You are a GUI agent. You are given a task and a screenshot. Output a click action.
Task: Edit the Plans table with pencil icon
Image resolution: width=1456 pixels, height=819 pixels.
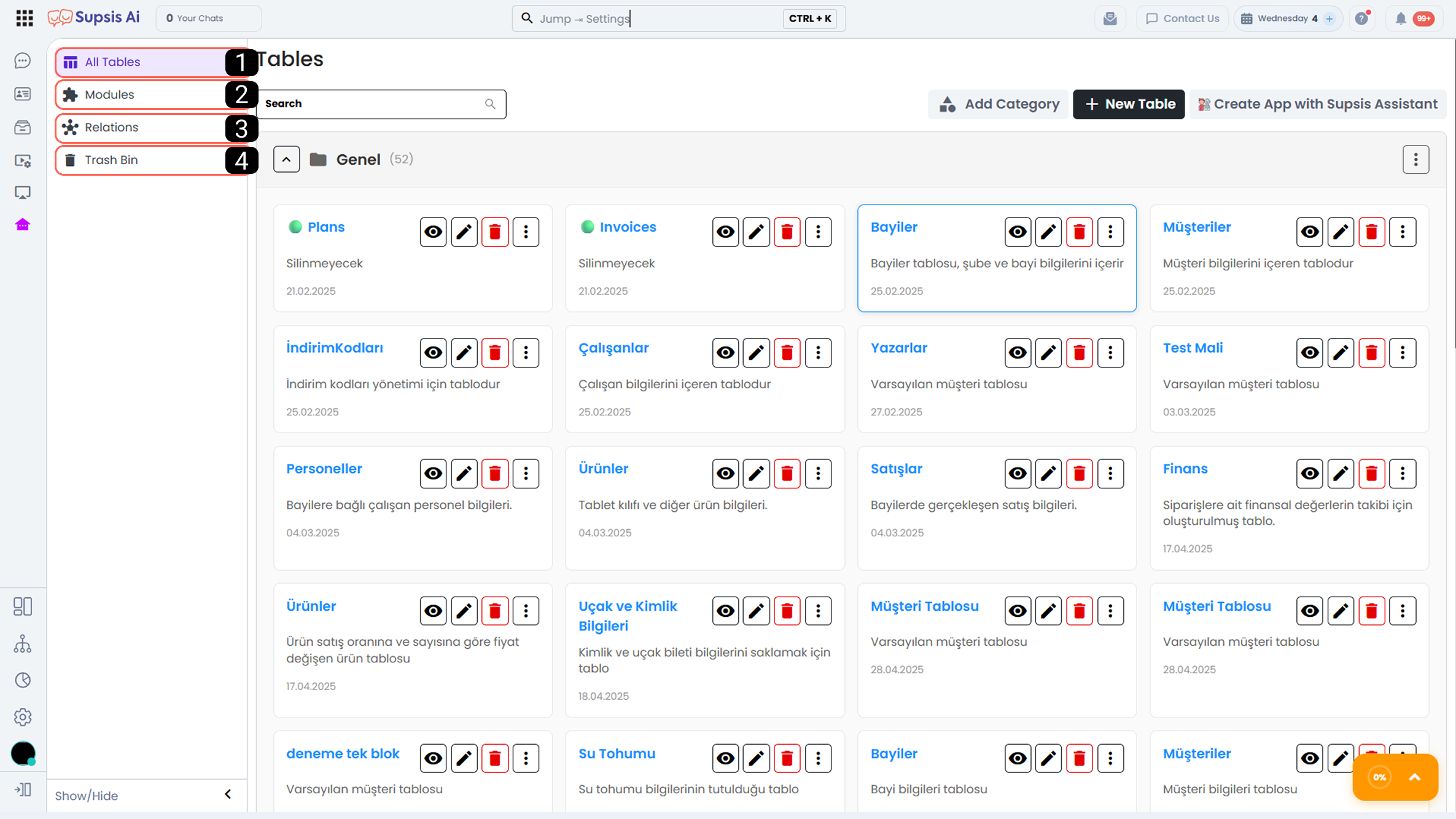pyautogui.click(x=464, y=232)
